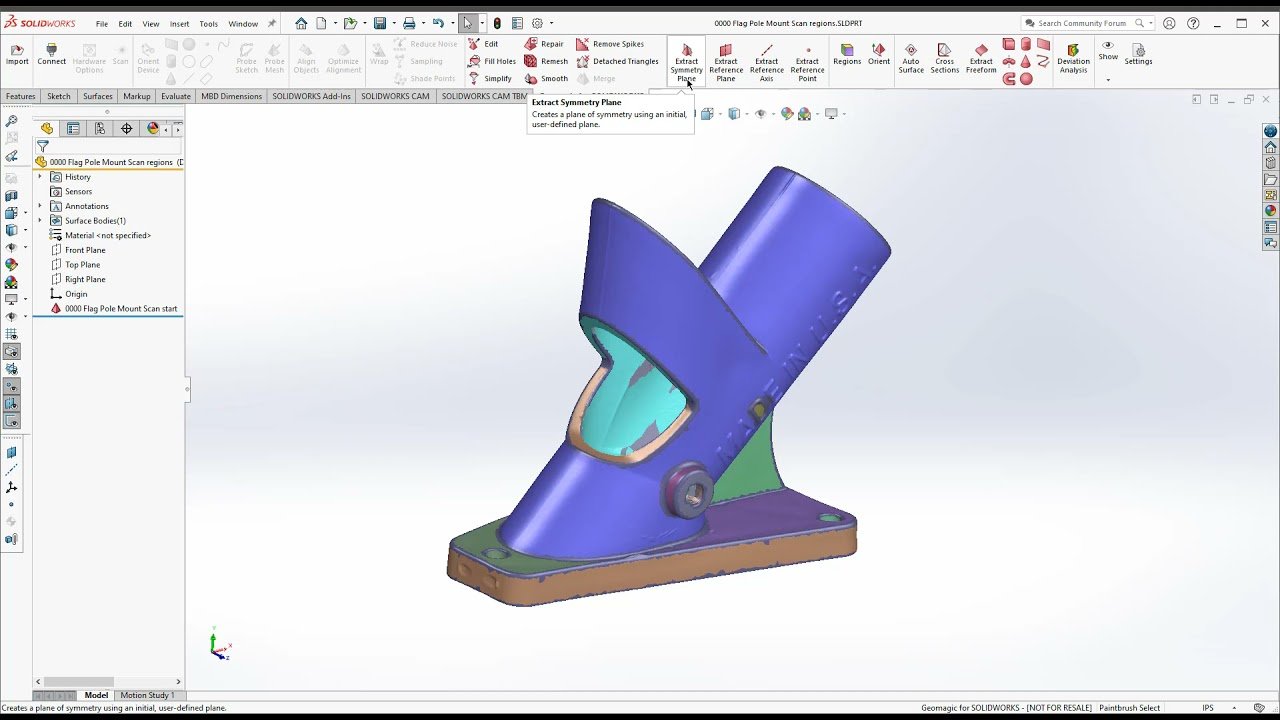Expand the History tree node
The image size is (1280, 720).
pyautogui.click(x=40, y=177)
